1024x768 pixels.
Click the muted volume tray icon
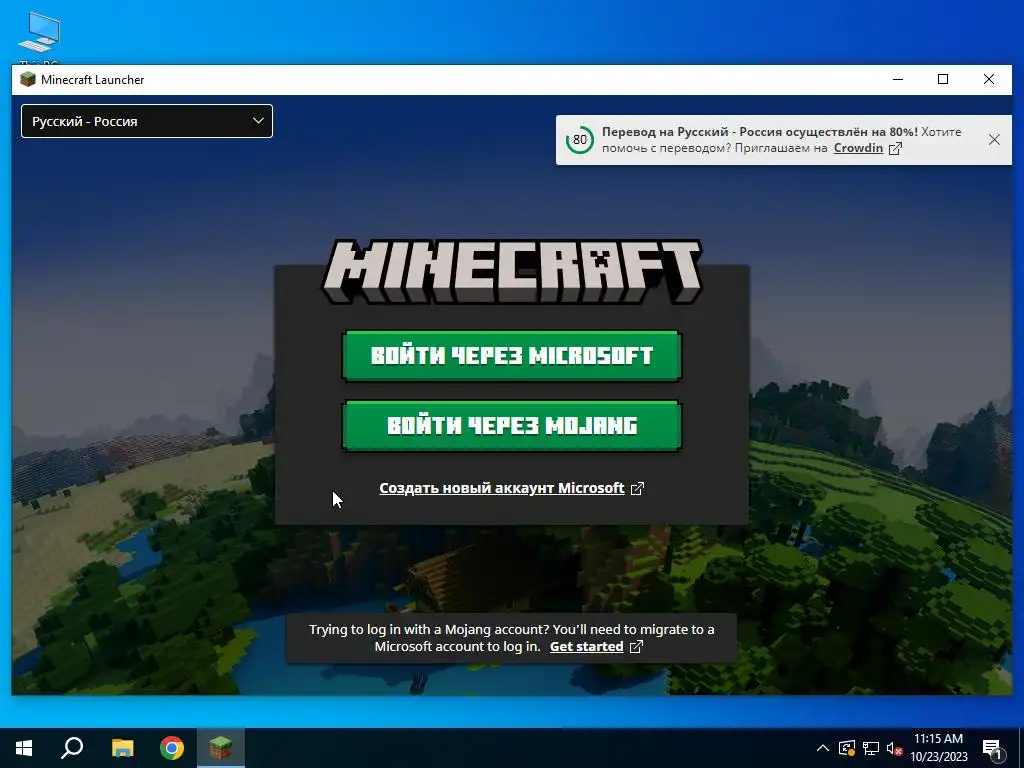[x=895, y=748]
